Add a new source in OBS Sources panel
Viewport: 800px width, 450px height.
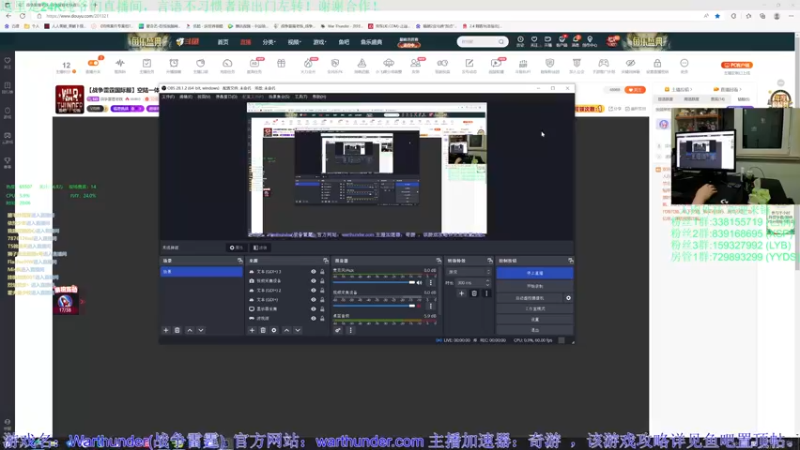click(252, 330)
